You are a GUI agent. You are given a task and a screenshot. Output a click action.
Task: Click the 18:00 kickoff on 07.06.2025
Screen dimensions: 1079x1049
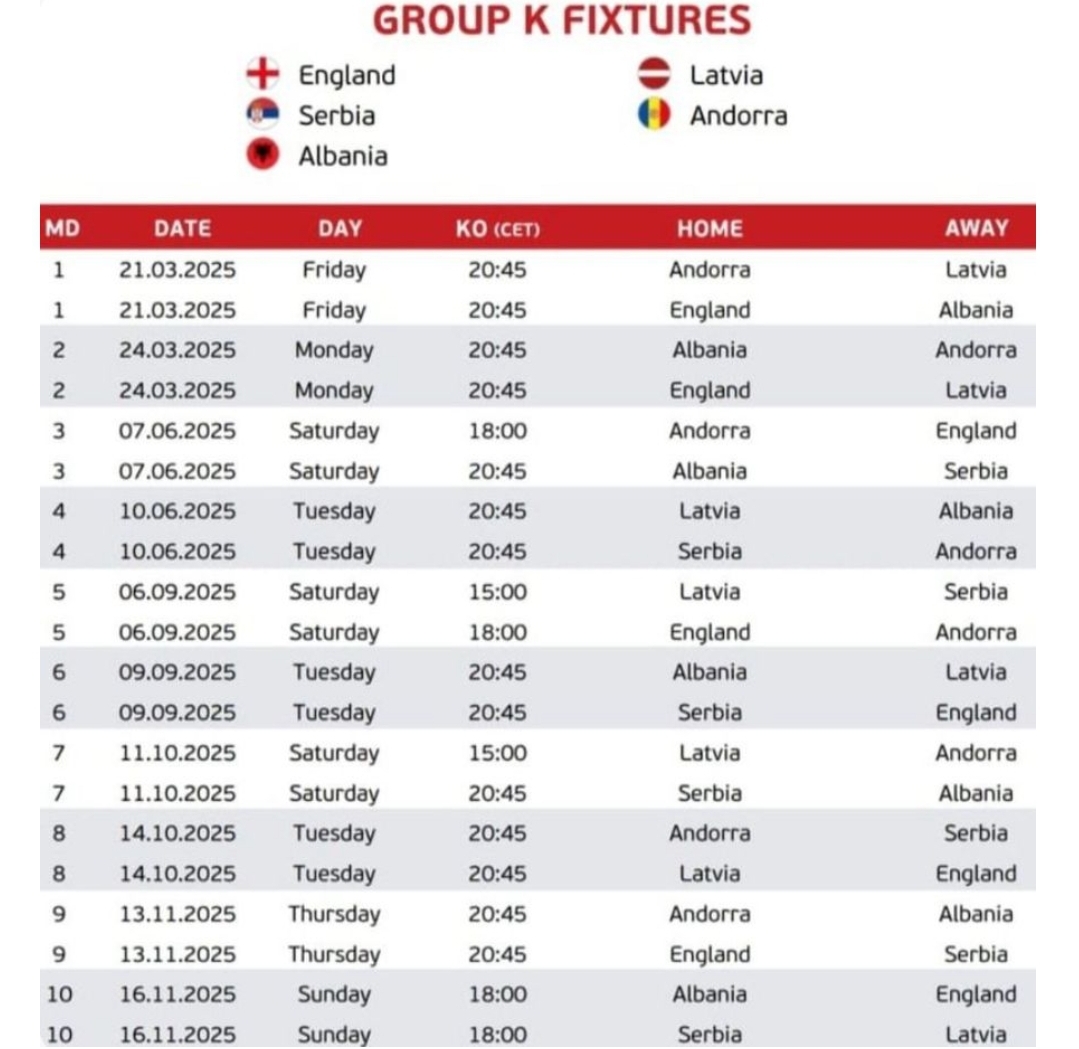(x=497, y=431)
